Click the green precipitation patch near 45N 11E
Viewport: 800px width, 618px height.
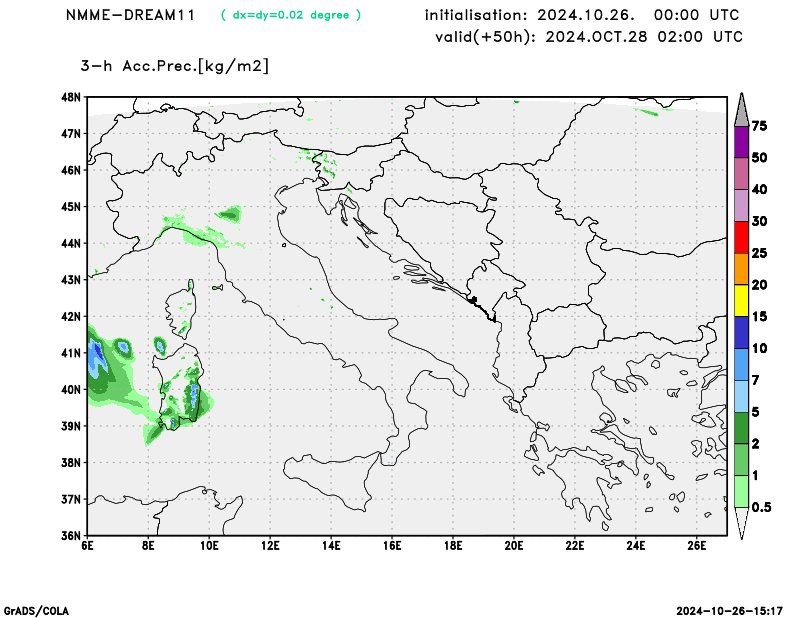(x=229, y=214)
